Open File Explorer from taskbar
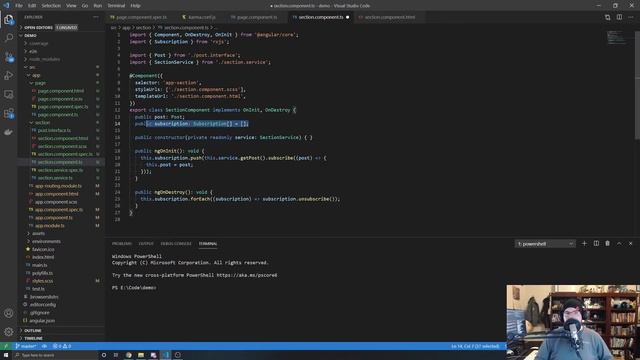Image resolution: width=640 pixels, height=360 pixels. point(141,355)
